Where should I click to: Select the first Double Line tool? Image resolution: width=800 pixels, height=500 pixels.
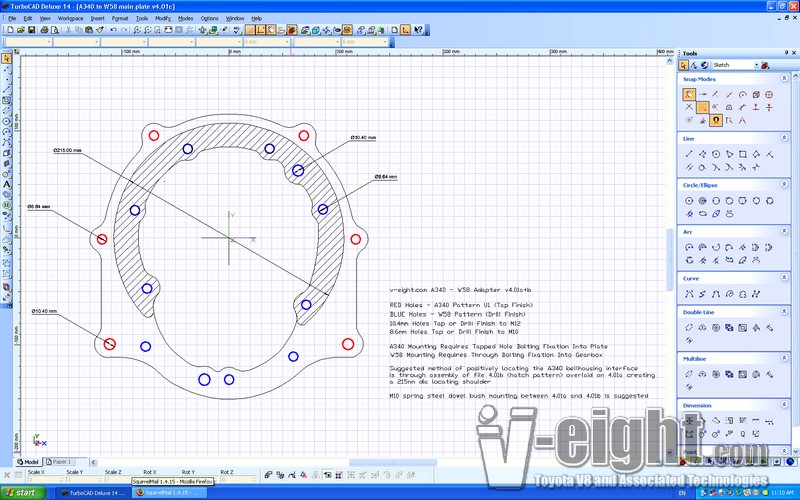(689, 328)
